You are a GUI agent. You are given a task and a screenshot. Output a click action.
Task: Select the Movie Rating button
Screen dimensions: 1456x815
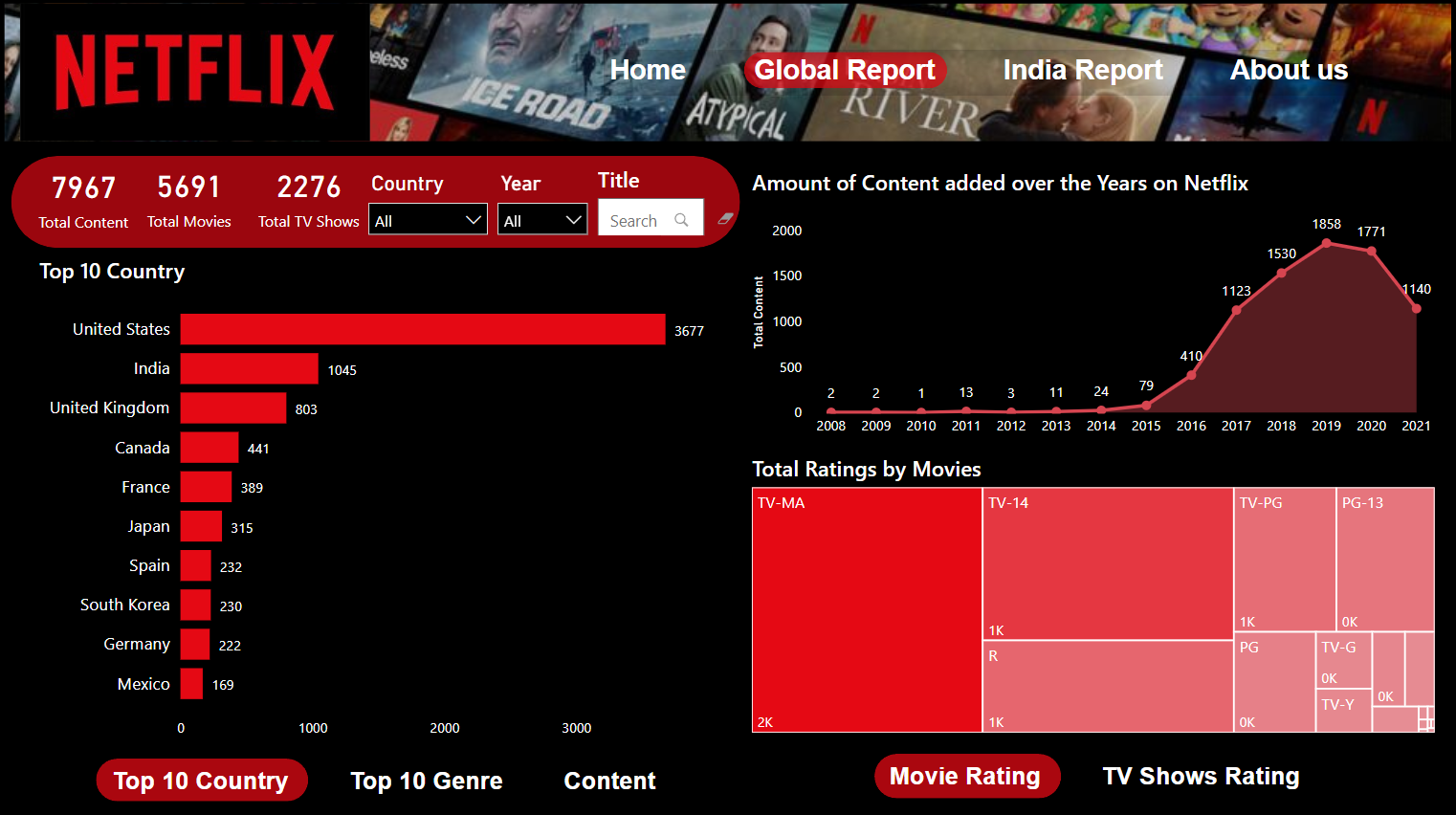[966, 776]
